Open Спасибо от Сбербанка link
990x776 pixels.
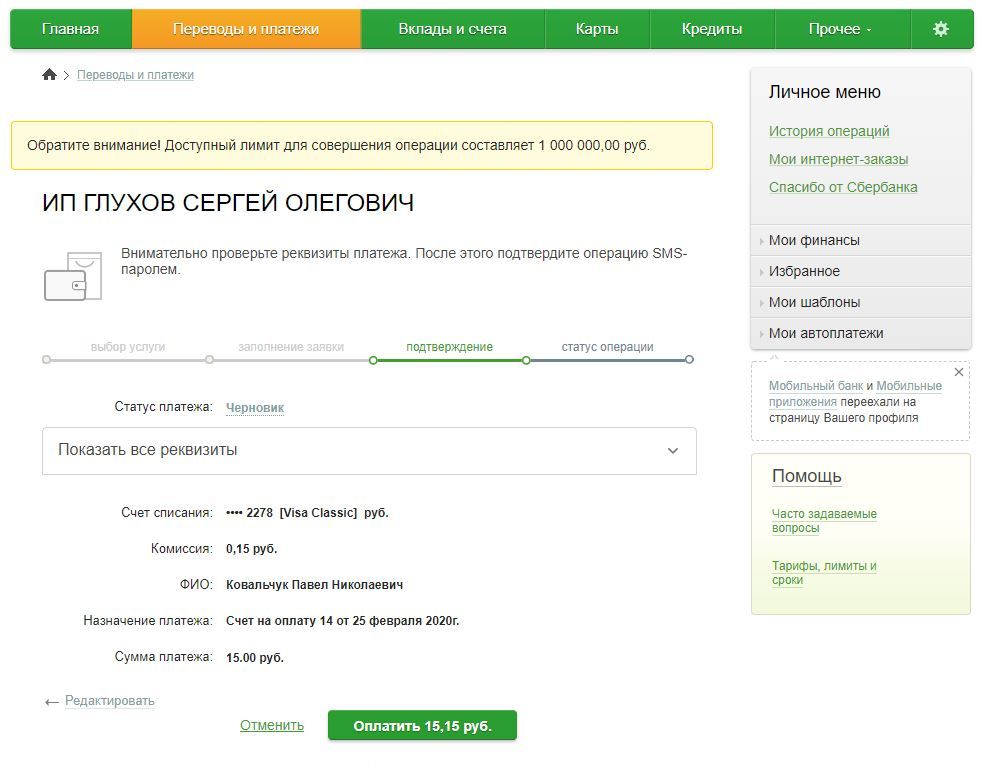843,187
